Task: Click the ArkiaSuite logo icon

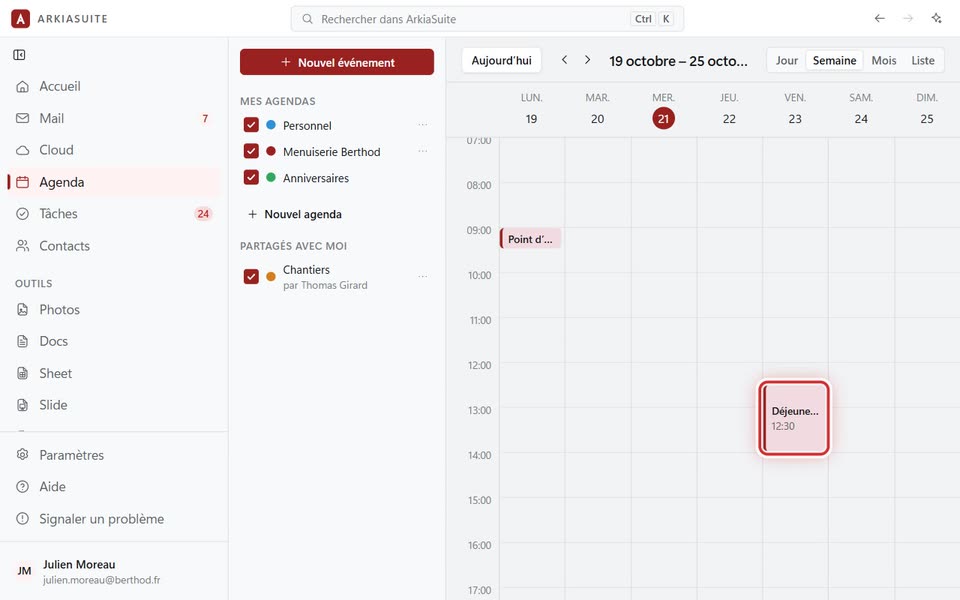Action: [x=20, y=19]
